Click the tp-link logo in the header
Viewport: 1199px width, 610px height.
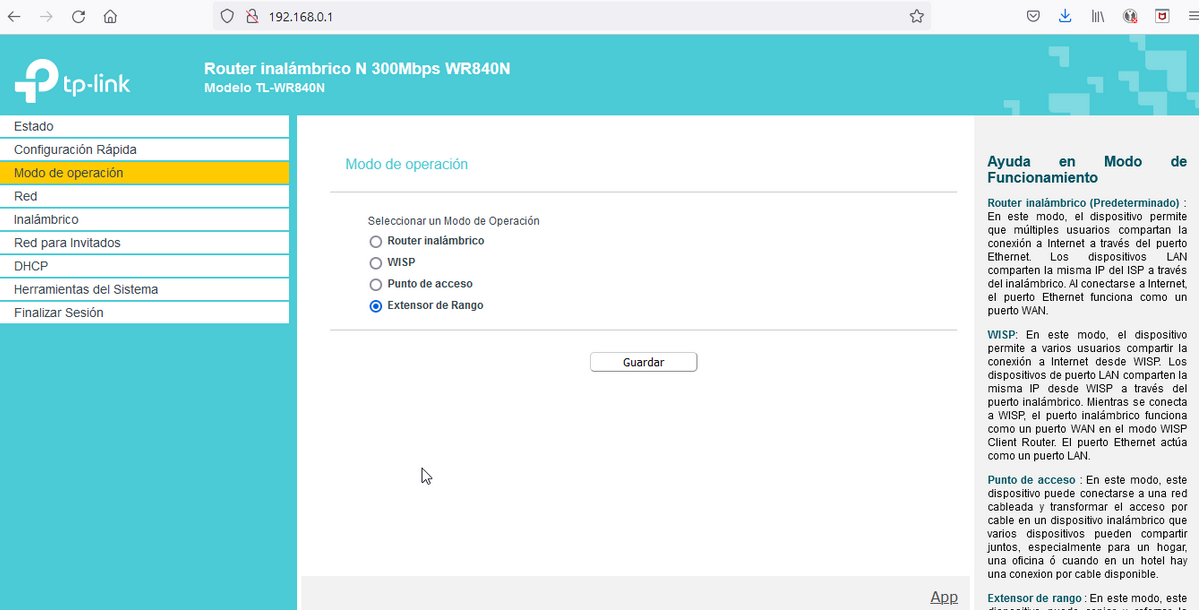click(x=71, y=80)
